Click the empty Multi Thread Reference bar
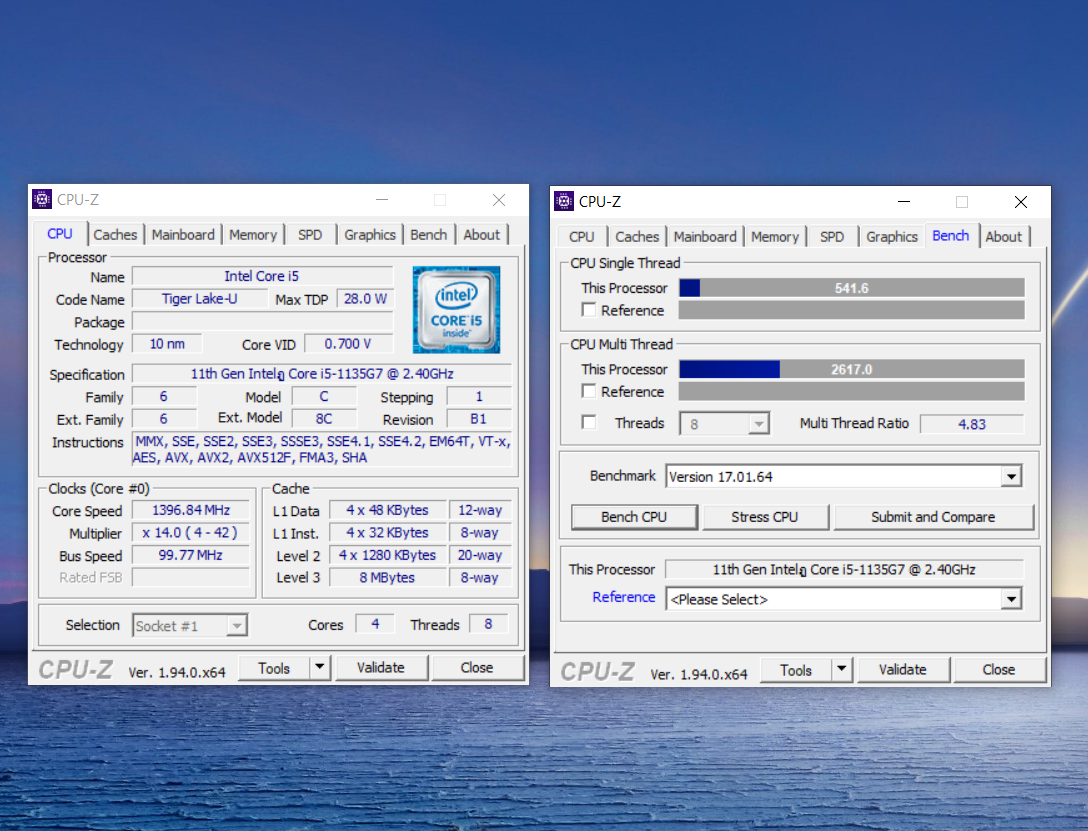 click(851, 391)
